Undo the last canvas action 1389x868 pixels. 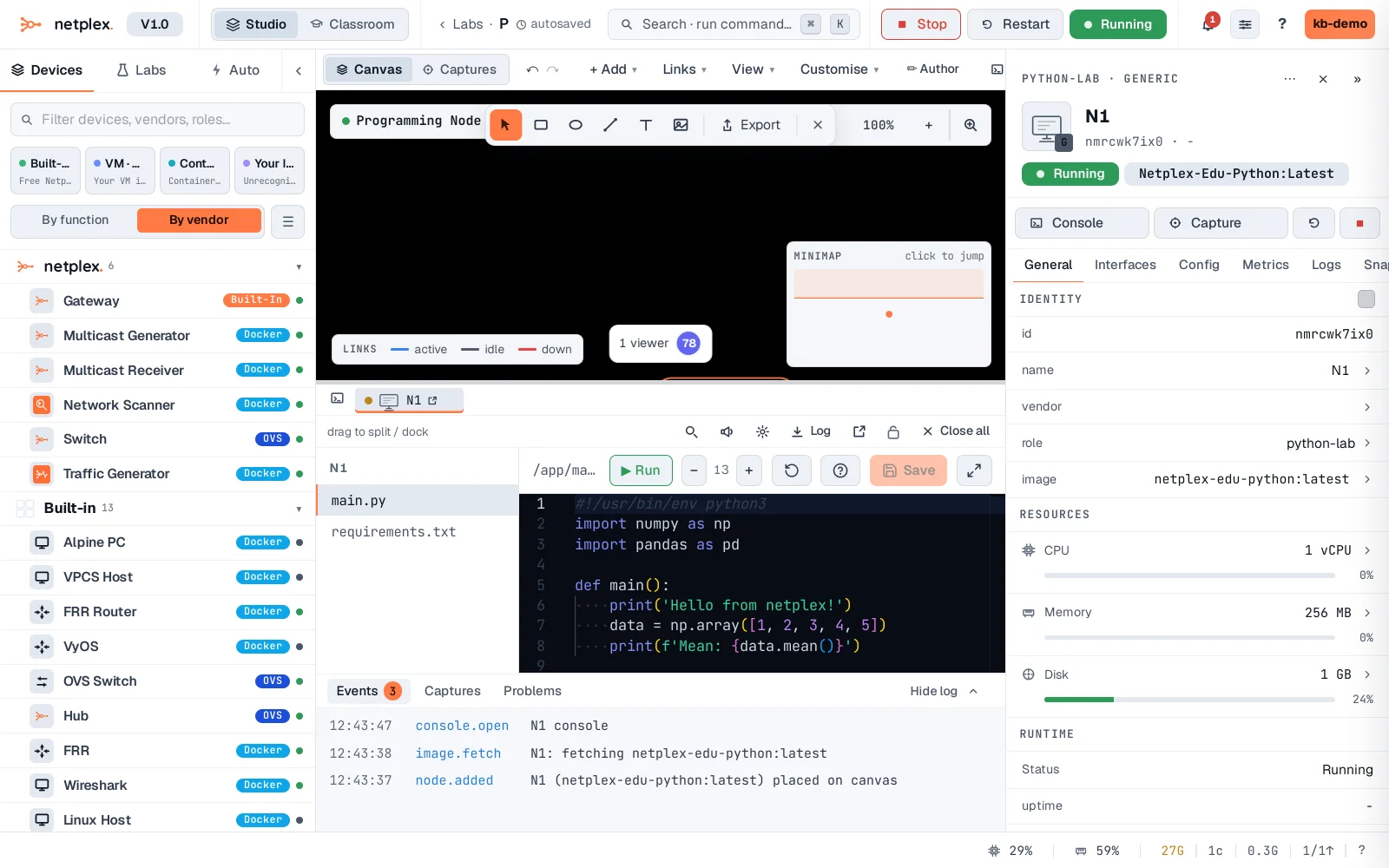tap(532, 69)
